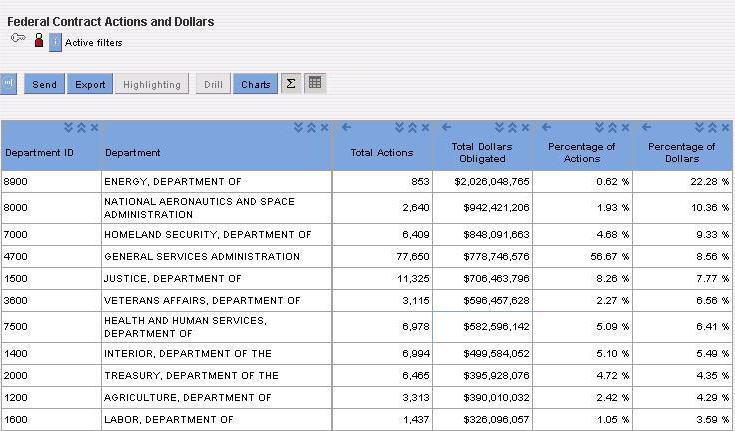Sort Percentage of Dollars descending
Image resolution: width=735 pixels, height=431 pixels.
click(699, 127)
